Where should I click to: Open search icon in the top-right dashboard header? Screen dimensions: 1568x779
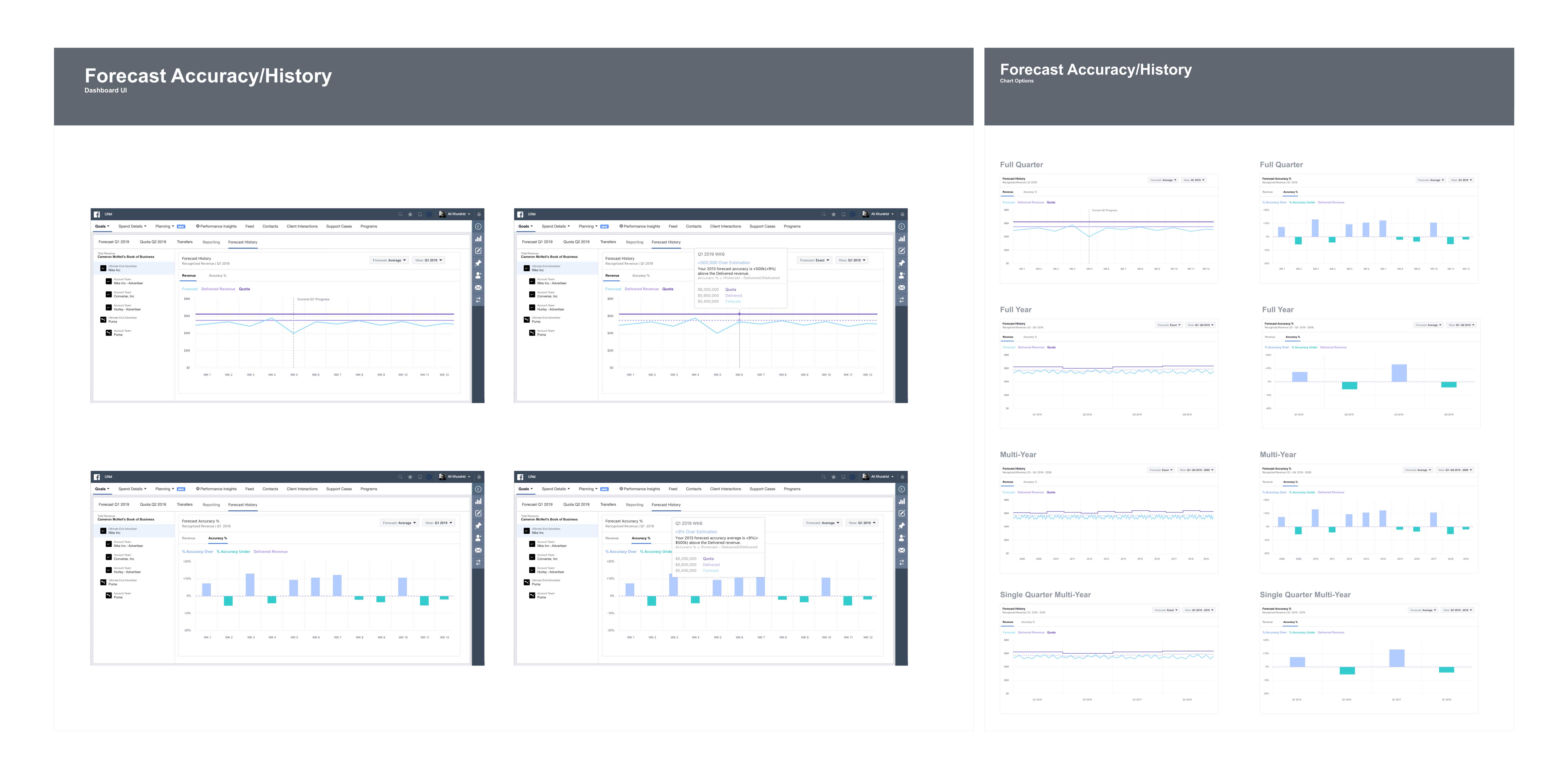823,214
